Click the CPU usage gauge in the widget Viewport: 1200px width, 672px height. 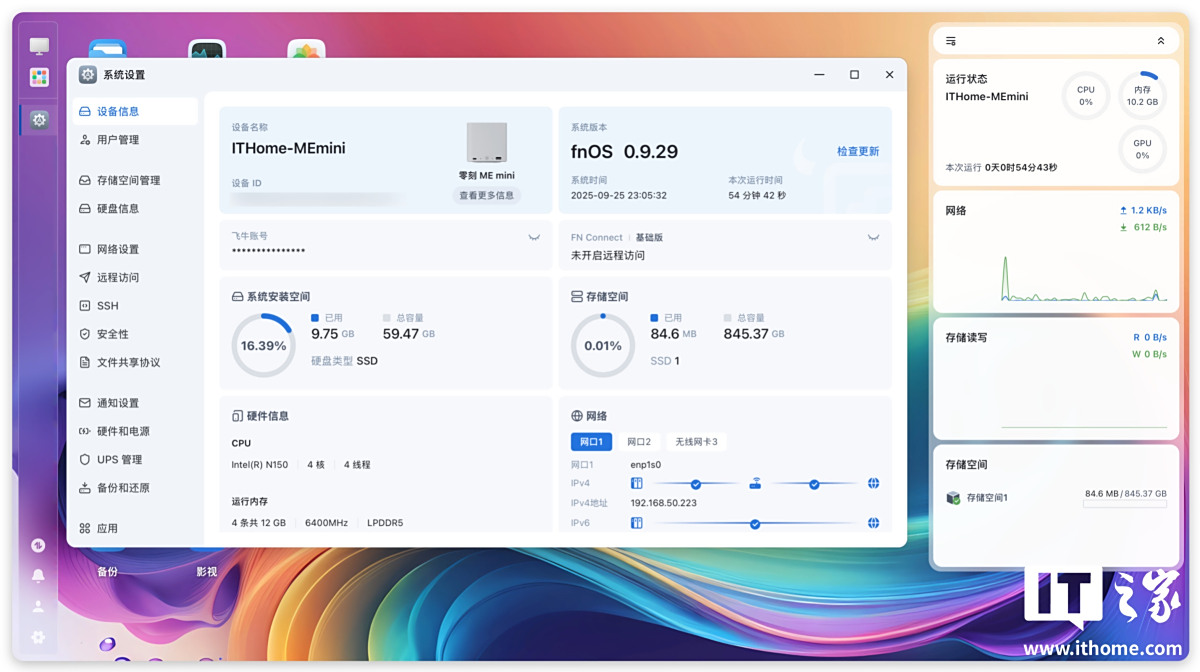tap(1085, 96)
